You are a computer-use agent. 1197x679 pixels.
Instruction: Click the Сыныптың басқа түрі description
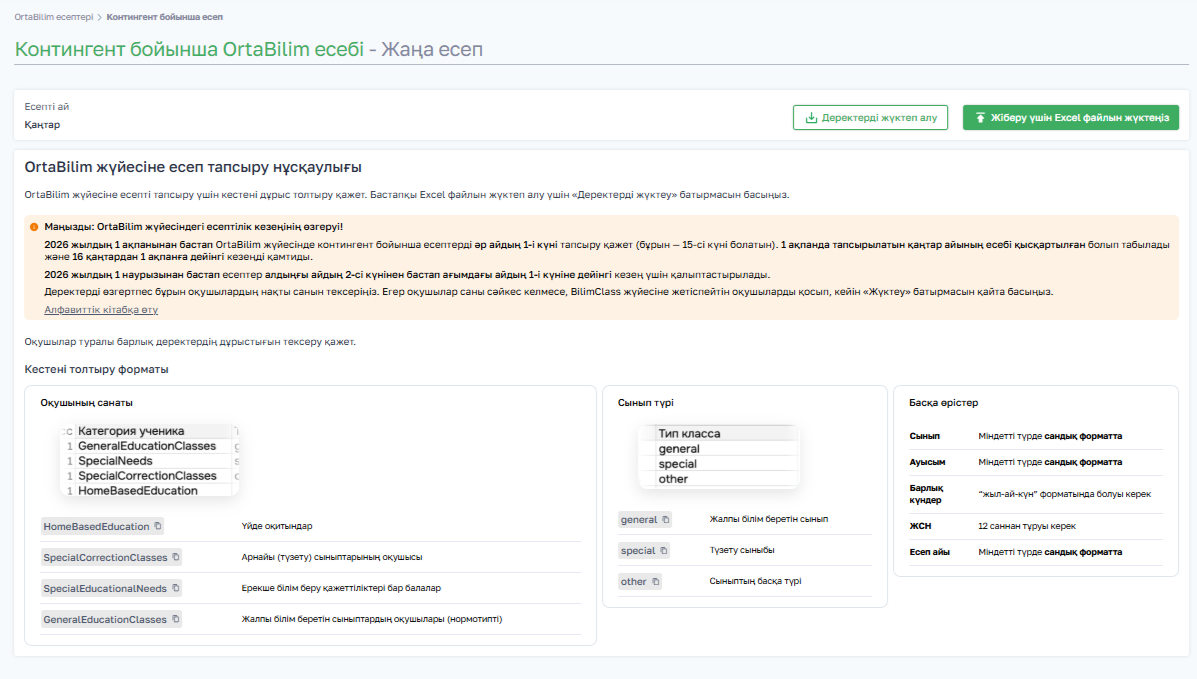[756, 581]
